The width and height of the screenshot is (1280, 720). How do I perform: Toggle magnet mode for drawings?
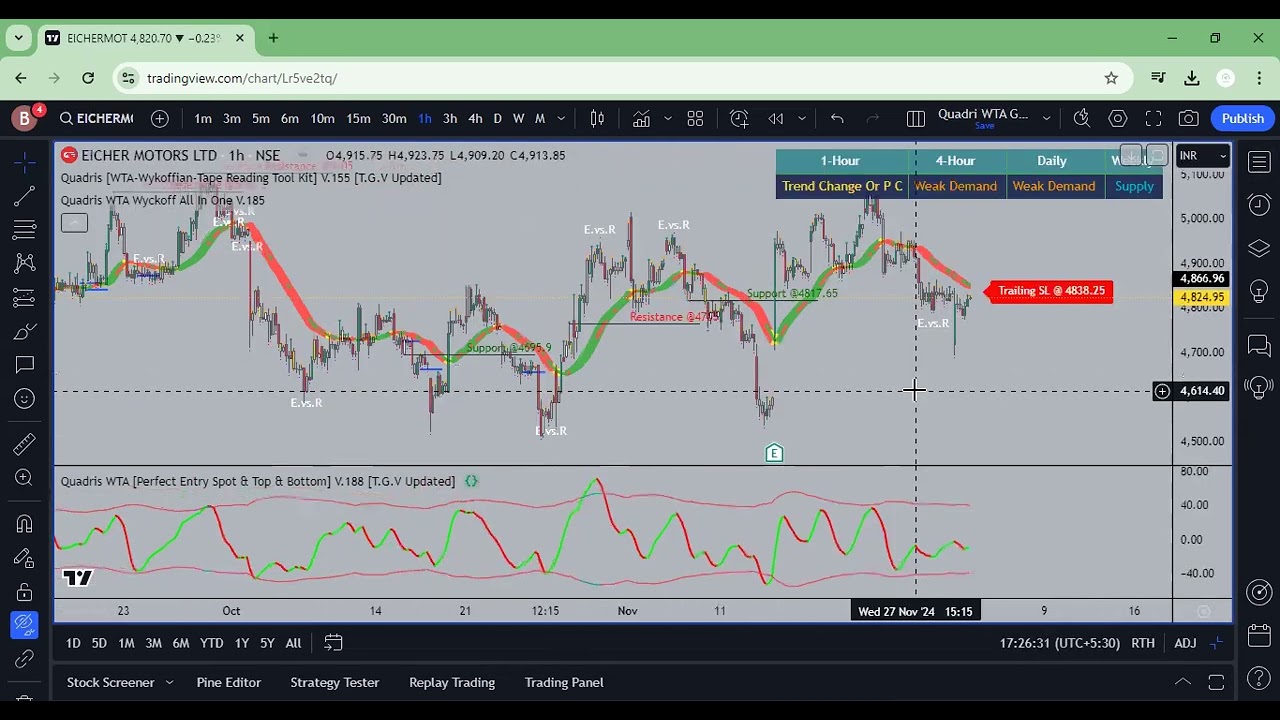[x=25, y=524]
